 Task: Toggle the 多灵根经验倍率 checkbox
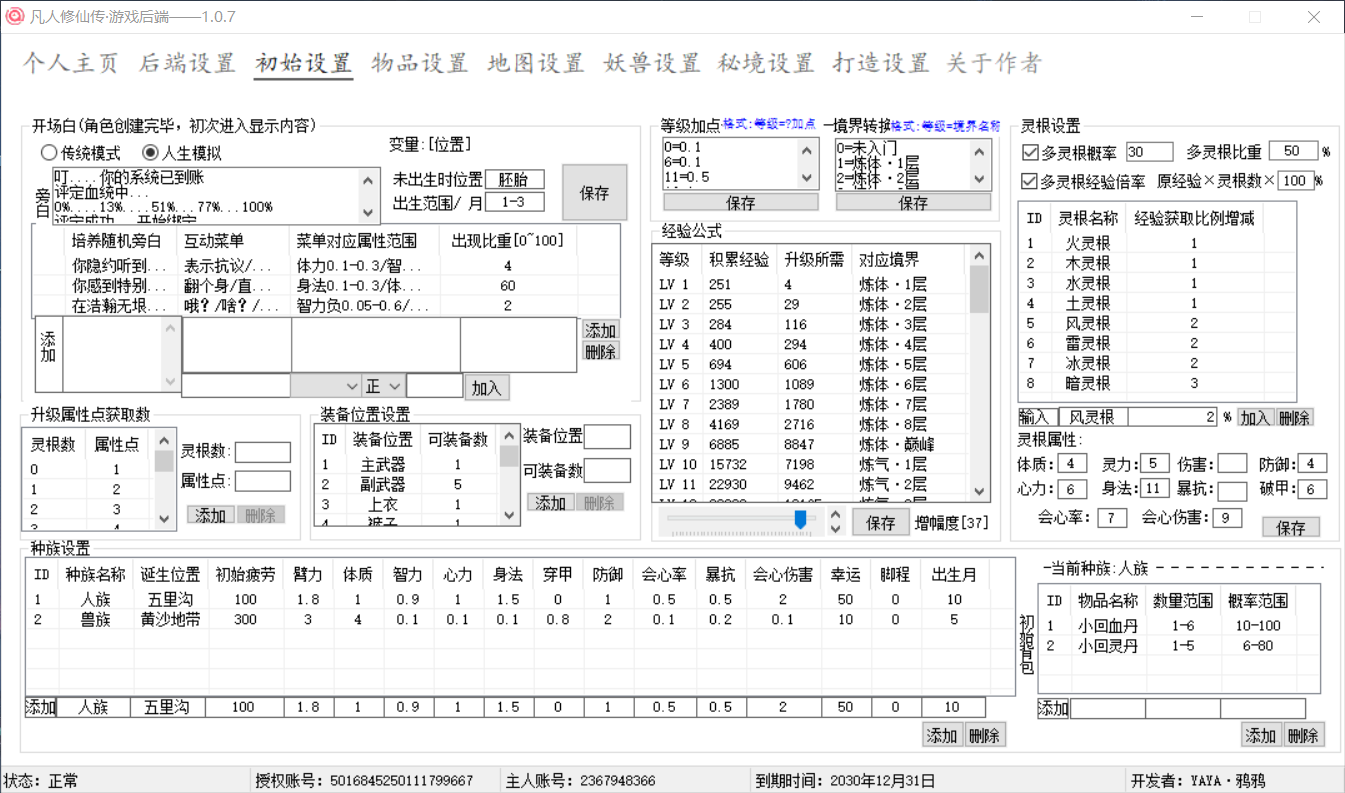(x=1084, y=181)
